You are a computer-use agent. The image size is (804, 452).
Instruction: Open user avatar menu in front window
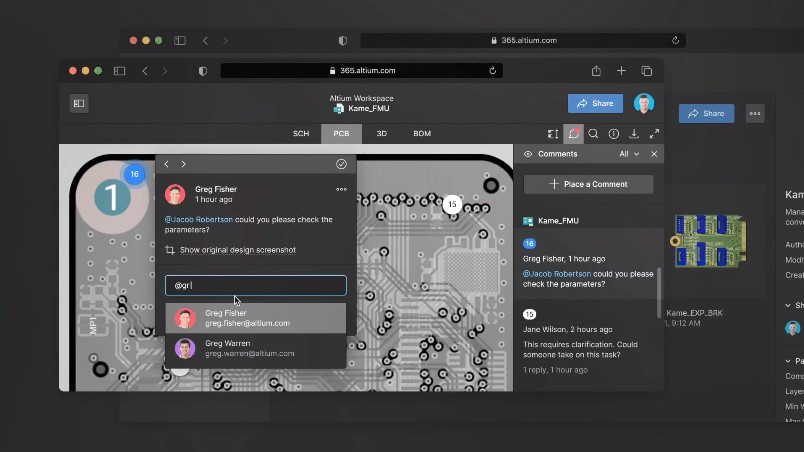pyautogui.click(x=644, y=104)
